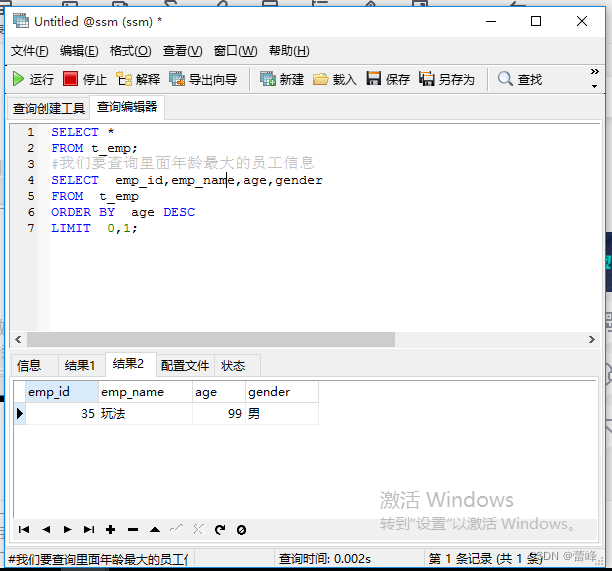Save the query with 保存

pyautogui.click(x=388, y=79)
